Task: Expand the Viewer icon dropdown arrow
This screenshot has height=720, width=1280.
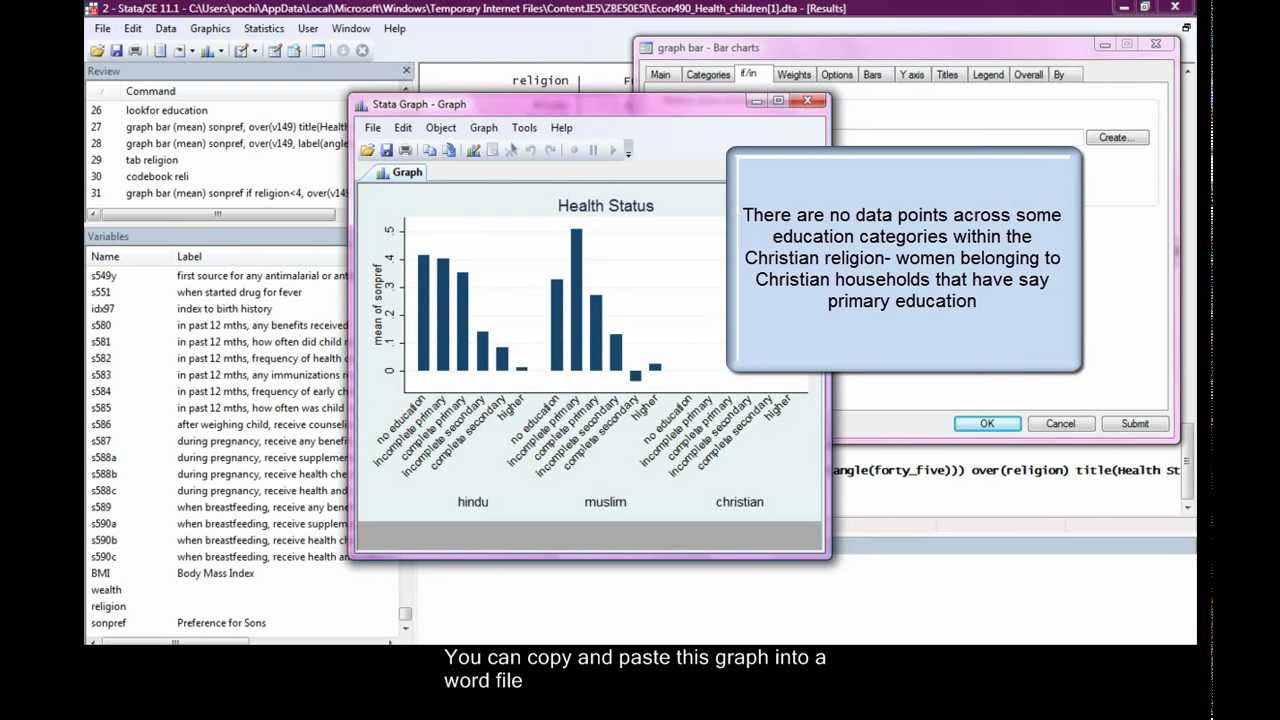Action: point(192,50)
